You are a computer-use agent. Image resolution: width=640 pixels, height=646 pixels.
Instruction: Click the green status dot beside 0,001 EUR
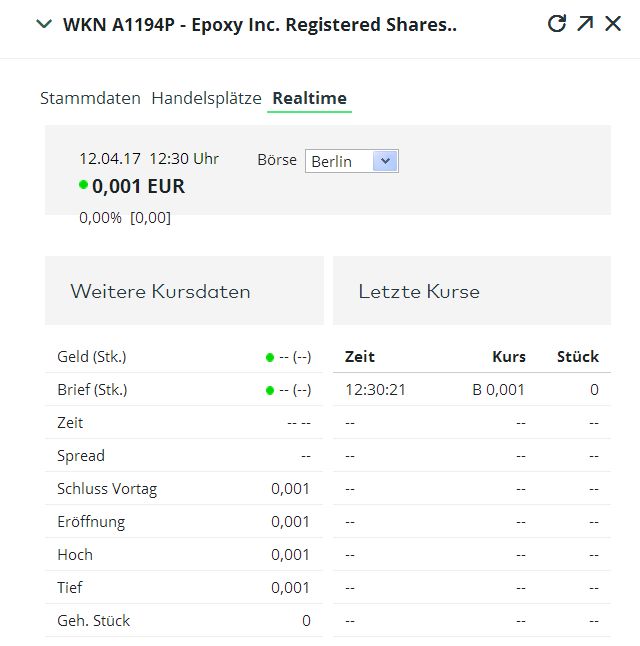coord(83,185)
